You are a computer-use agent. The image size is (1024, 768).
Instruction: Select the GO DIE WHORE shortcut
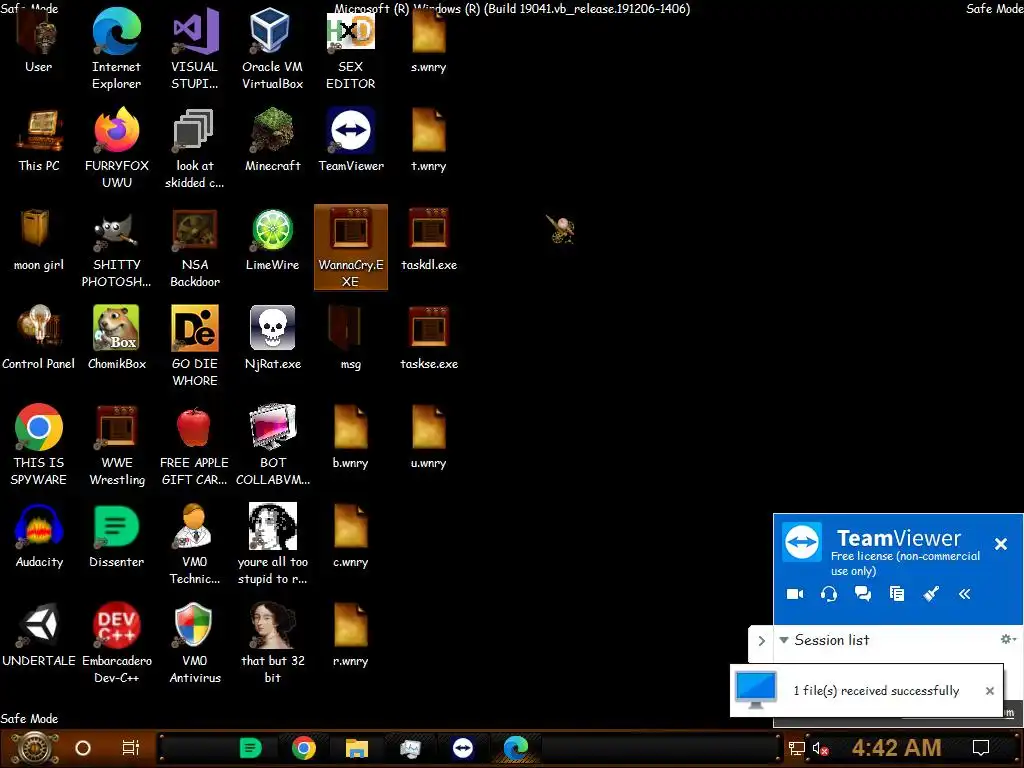click(x=195, y=347)
